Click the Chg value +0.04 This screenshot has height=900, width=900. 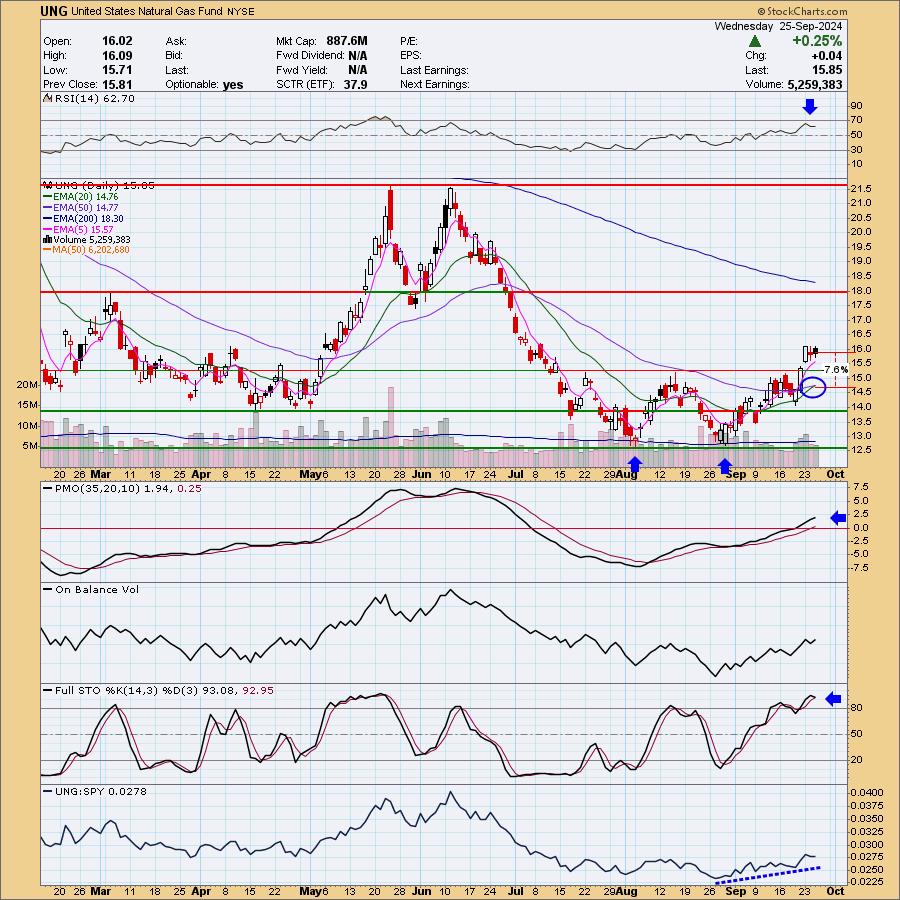point(827,56)
